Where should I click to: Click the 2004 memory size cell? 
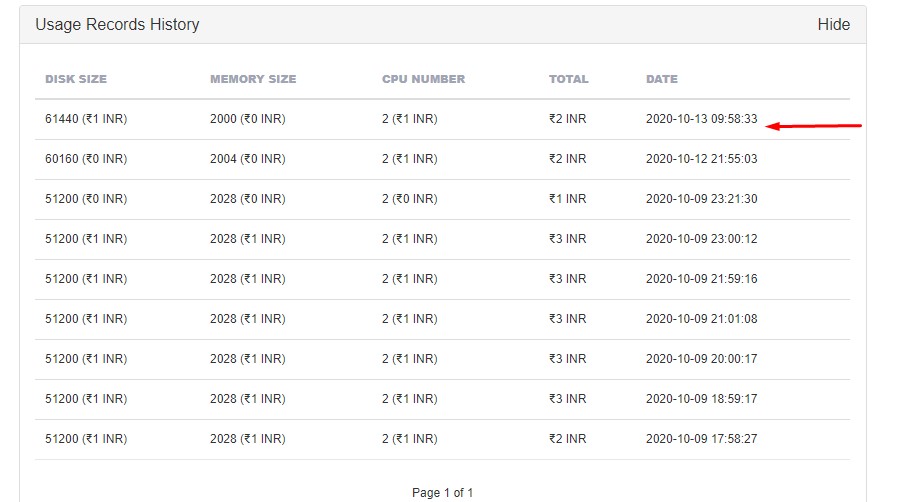(247, 159)
